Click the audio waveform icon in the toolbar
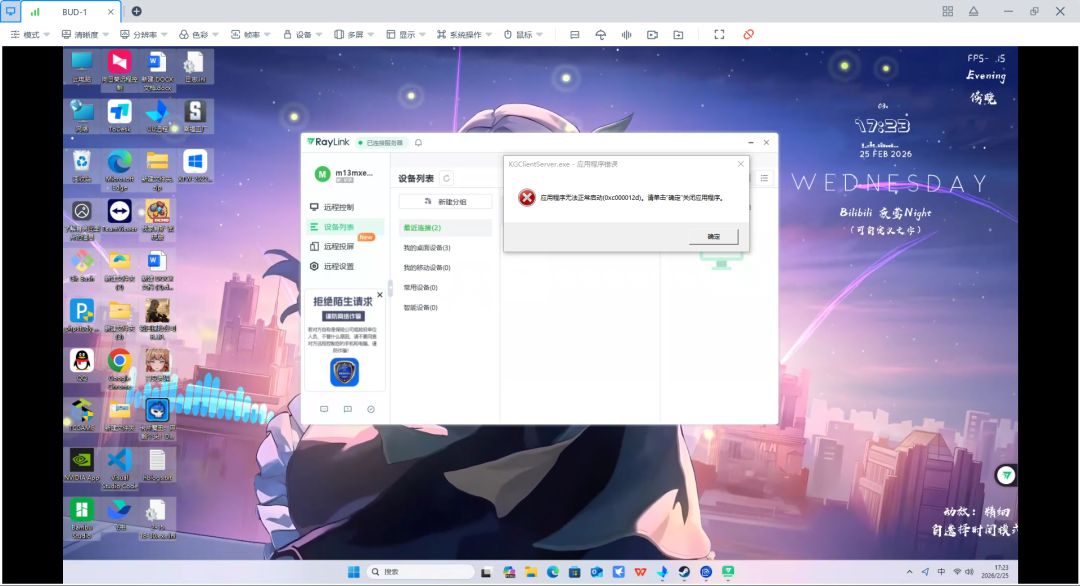This screenshot has height=586, width=1080. click(x=626, y=34)
